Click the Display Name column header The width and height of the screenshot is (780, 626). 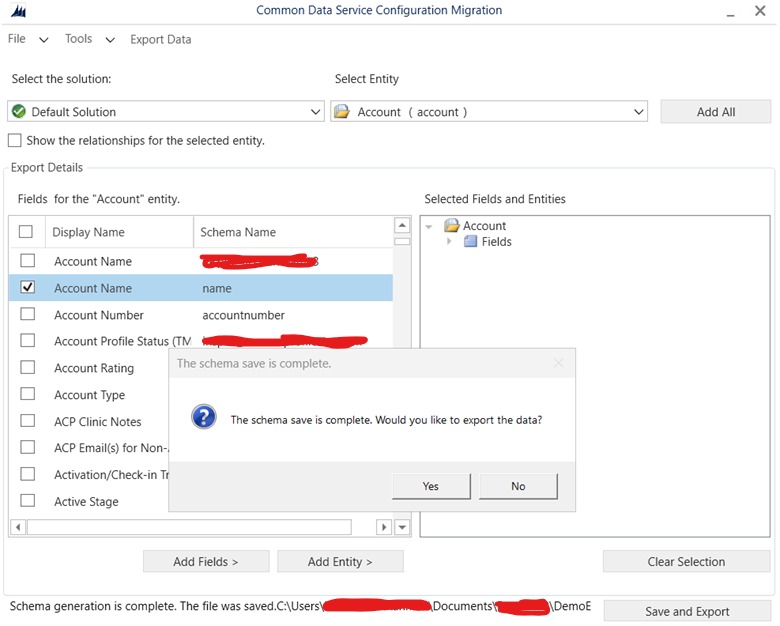(119, 232)
